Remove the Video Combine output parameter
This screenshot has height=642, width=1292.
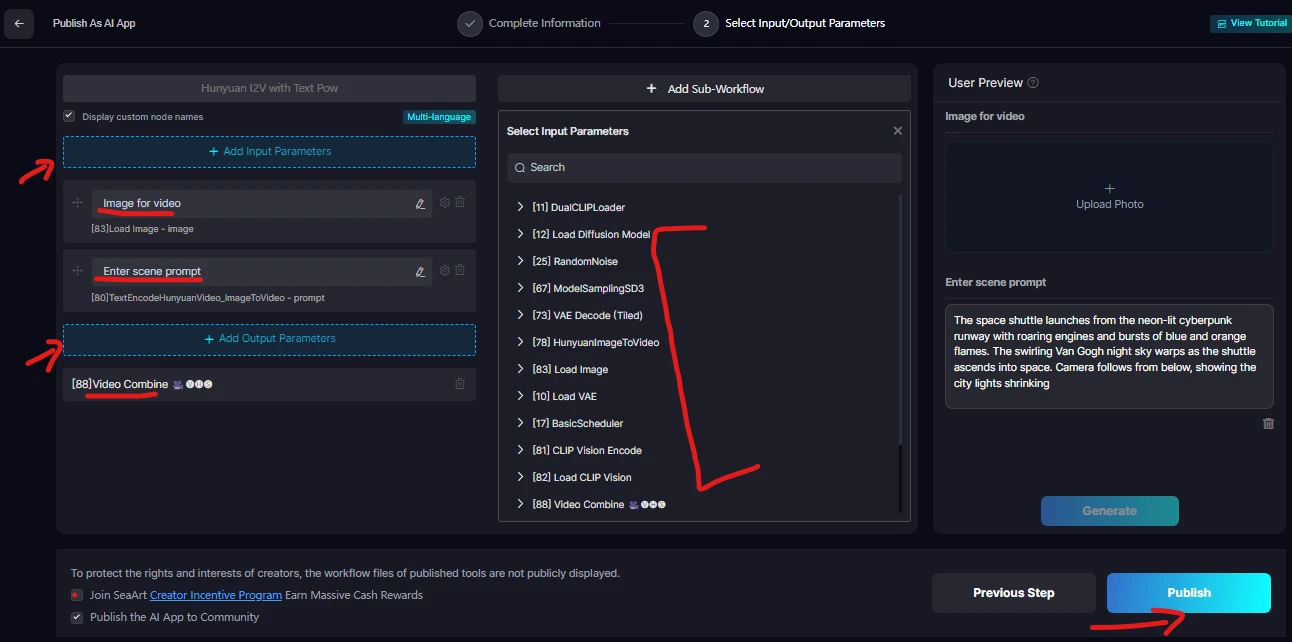point(460,384)
